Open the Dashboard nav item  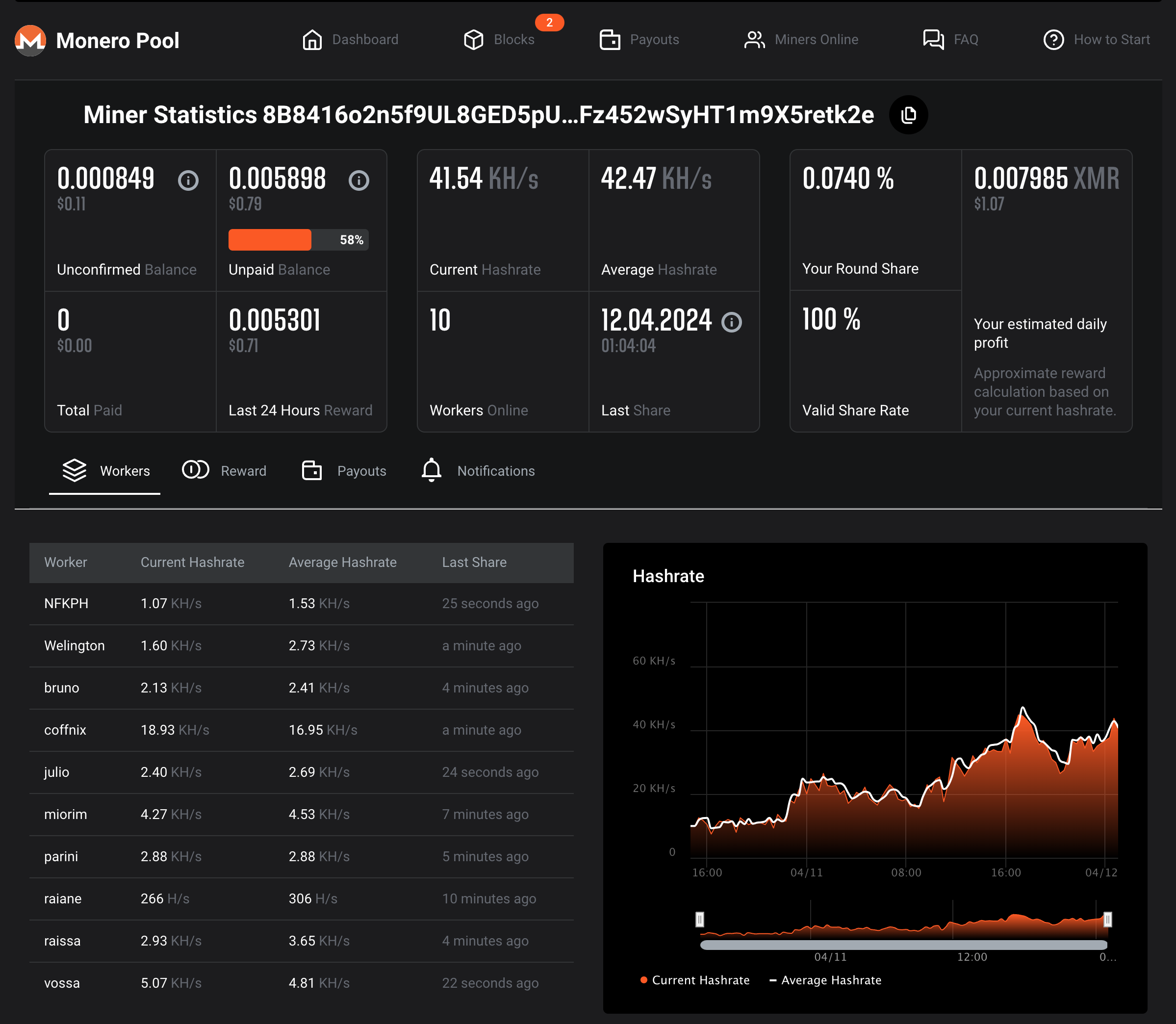pos(350,40)
